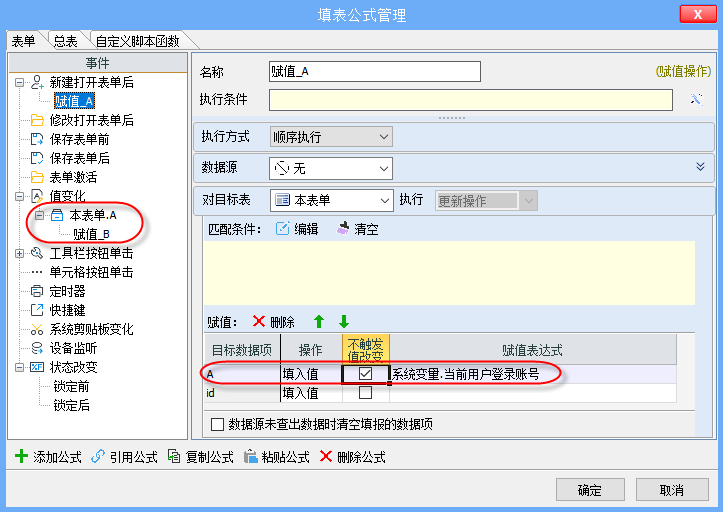Click the 系统变量.当前用户登录账号 expression cell

(x=533, y=374)
